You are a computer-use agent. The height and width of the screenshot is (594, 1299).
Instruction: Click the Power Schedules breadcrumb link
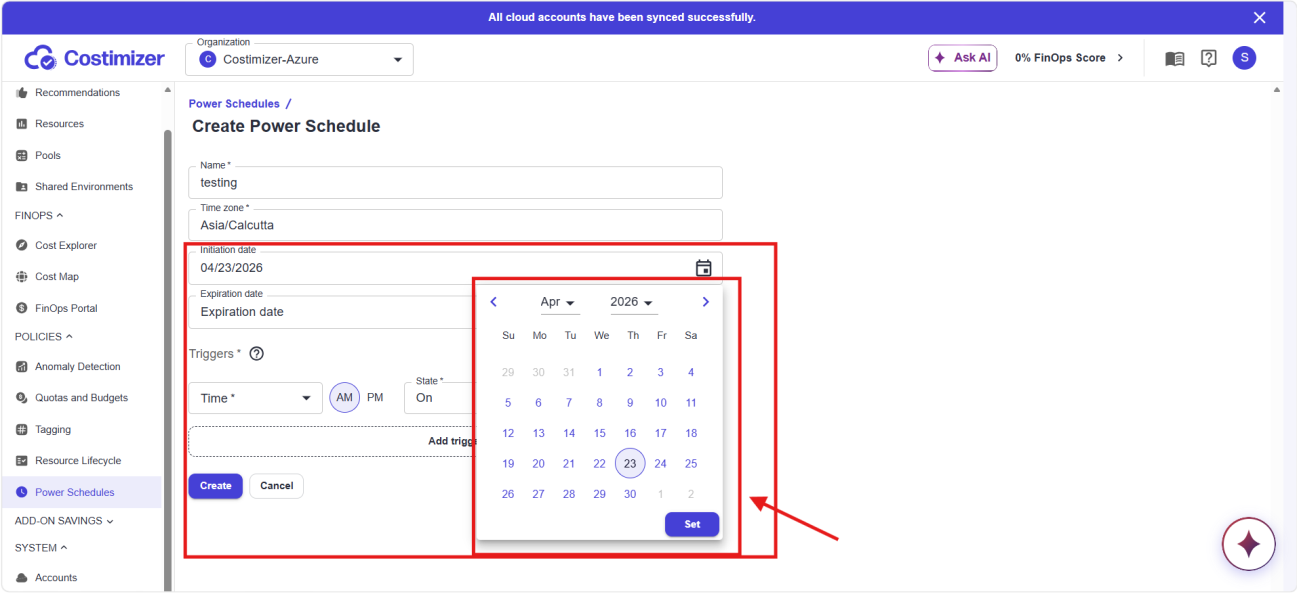[234, 104]
